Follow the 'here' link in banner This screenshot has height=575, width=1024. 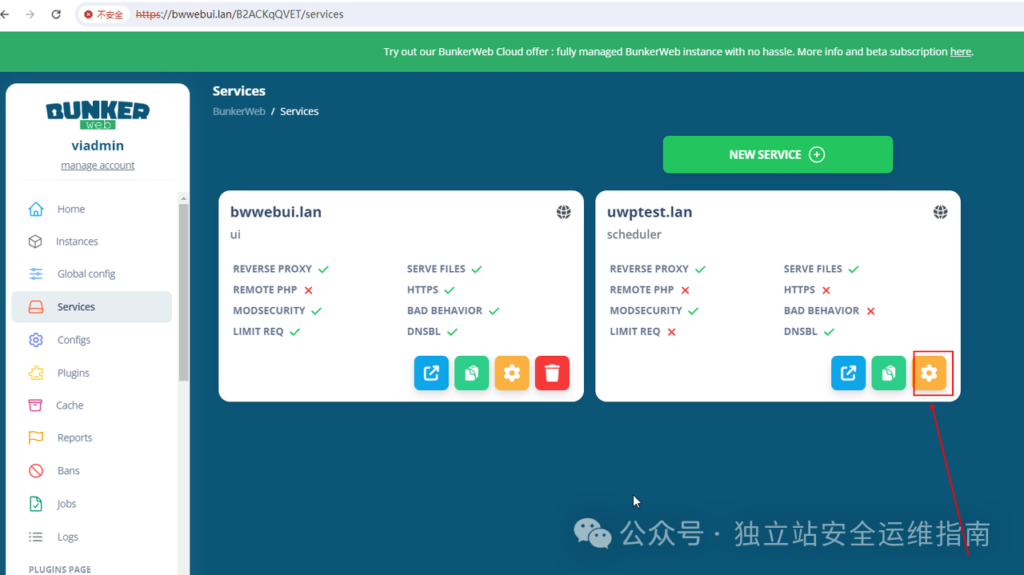[960, 52]
